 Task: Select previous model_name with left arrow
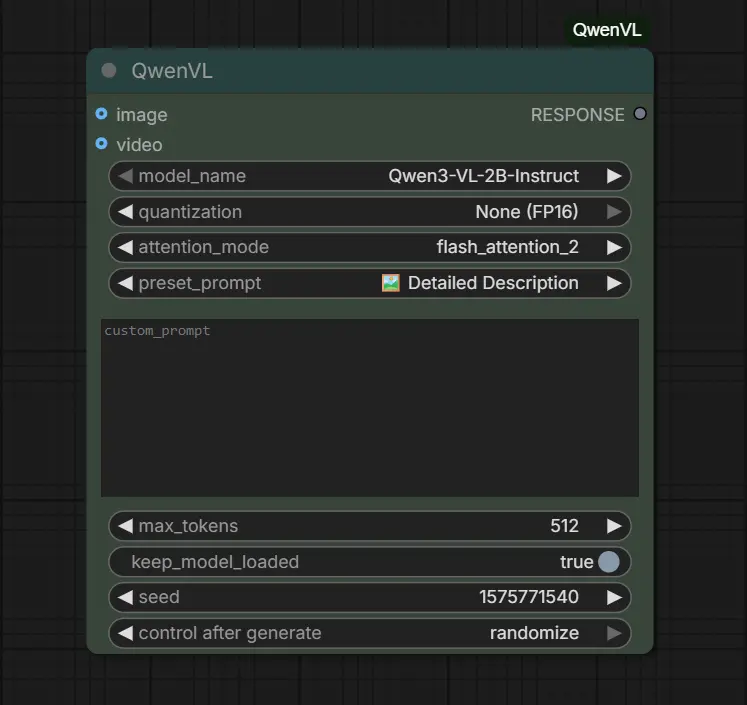tap(125, 176)
